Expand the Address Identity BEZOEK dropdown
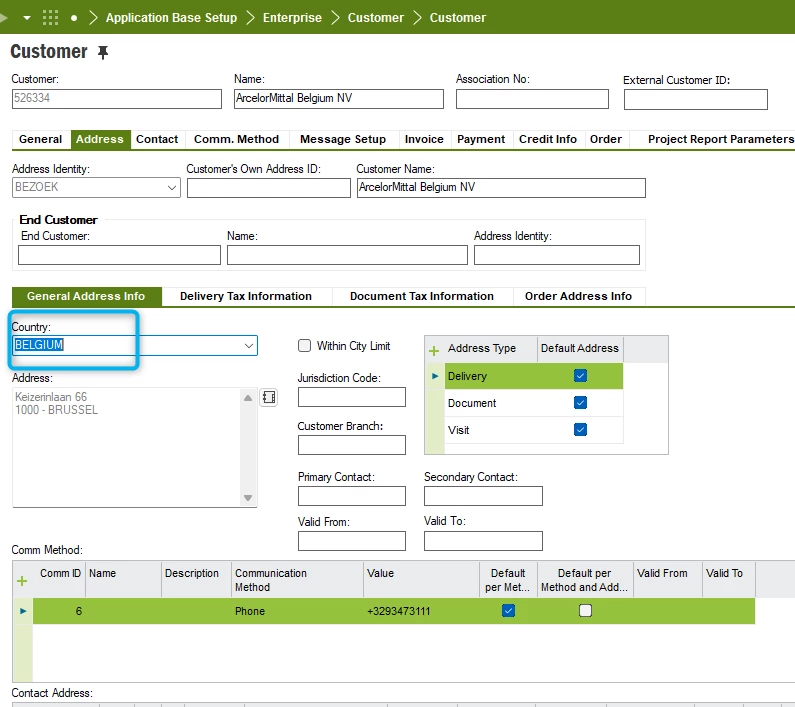The width and height of the screenshot is (795, 707). point(172,188)
